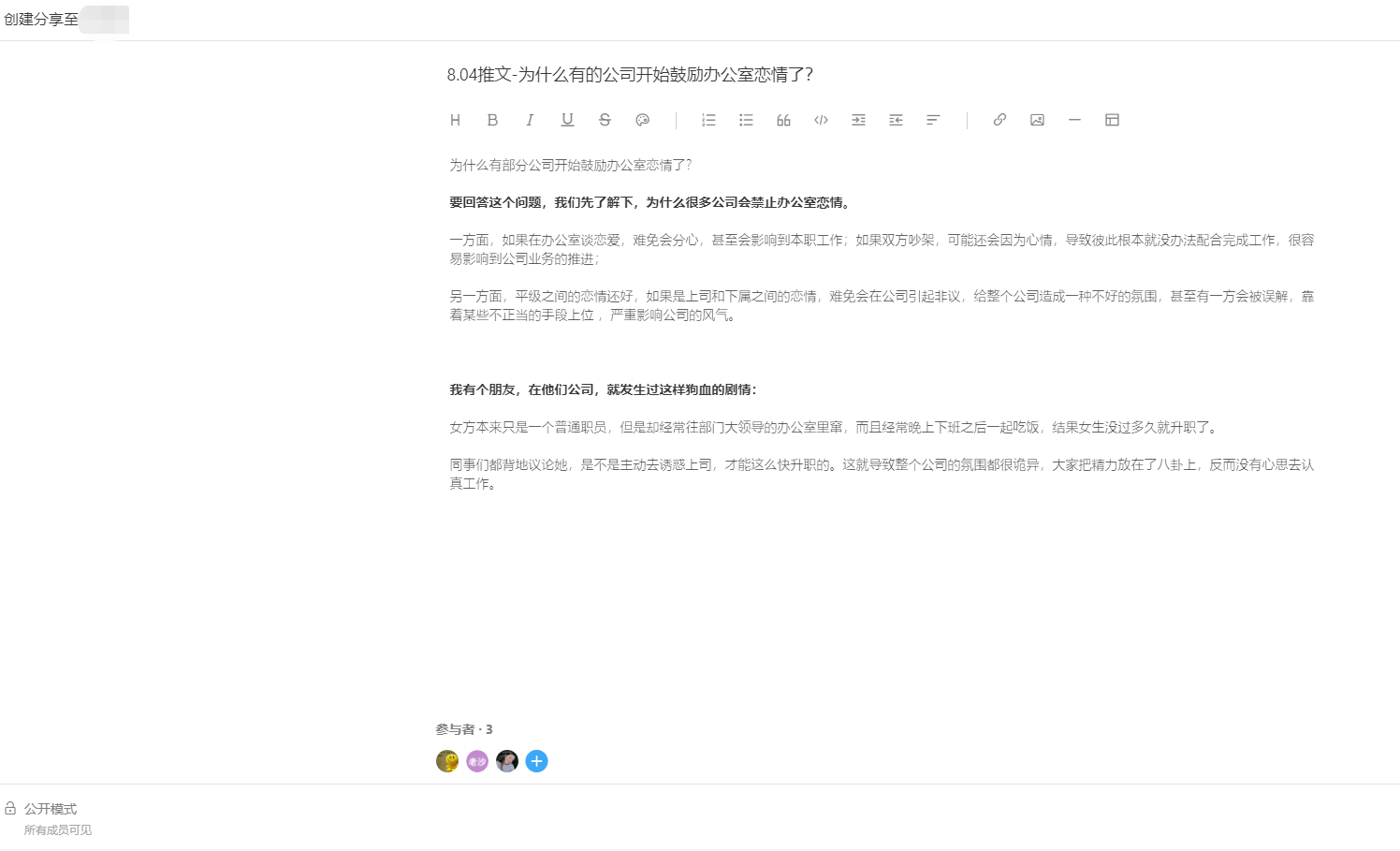Open the text color palette icon
1400x851 pixels.
pyautogui.click(x=642, y=120)
